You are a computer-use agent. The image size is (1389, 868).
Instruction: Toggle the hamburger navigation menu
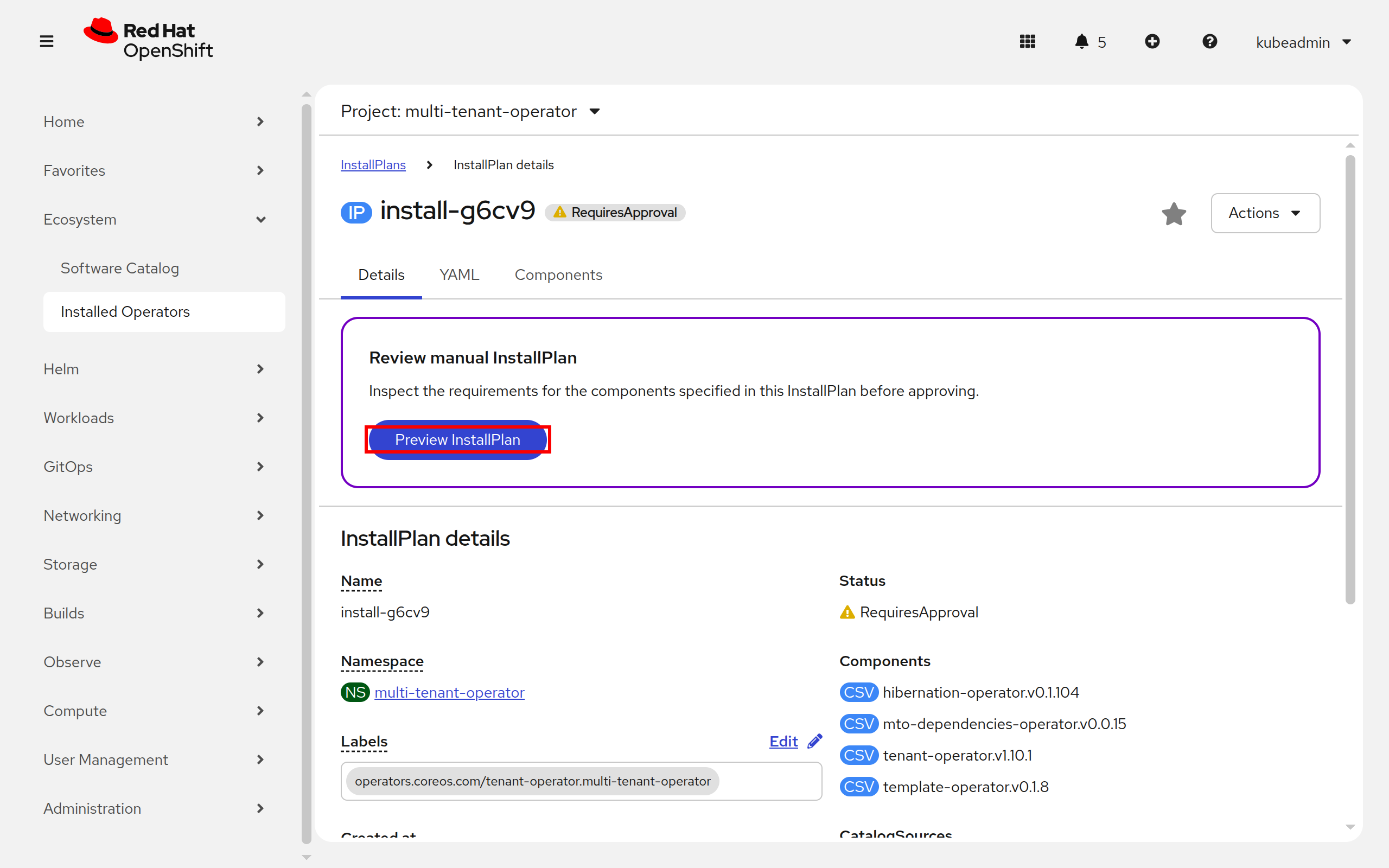pos(47,41)
